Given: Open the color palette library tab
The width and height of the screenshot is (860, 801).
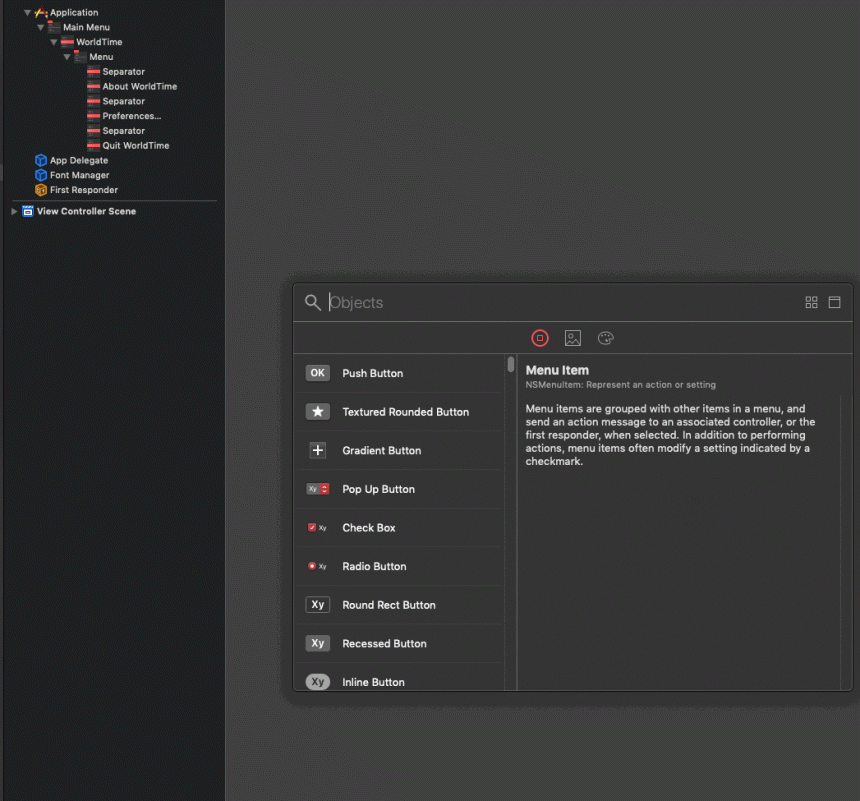Looking at the screenshot, I should click(605, 338).
